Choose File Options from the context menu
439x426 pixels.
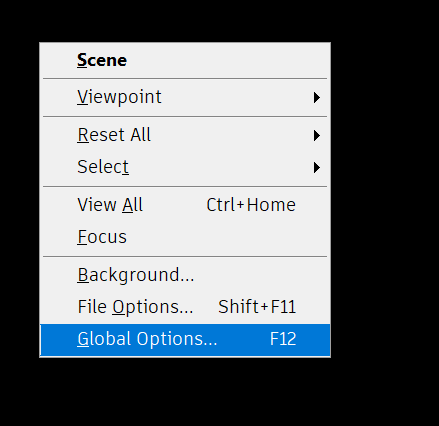(185, 307)
